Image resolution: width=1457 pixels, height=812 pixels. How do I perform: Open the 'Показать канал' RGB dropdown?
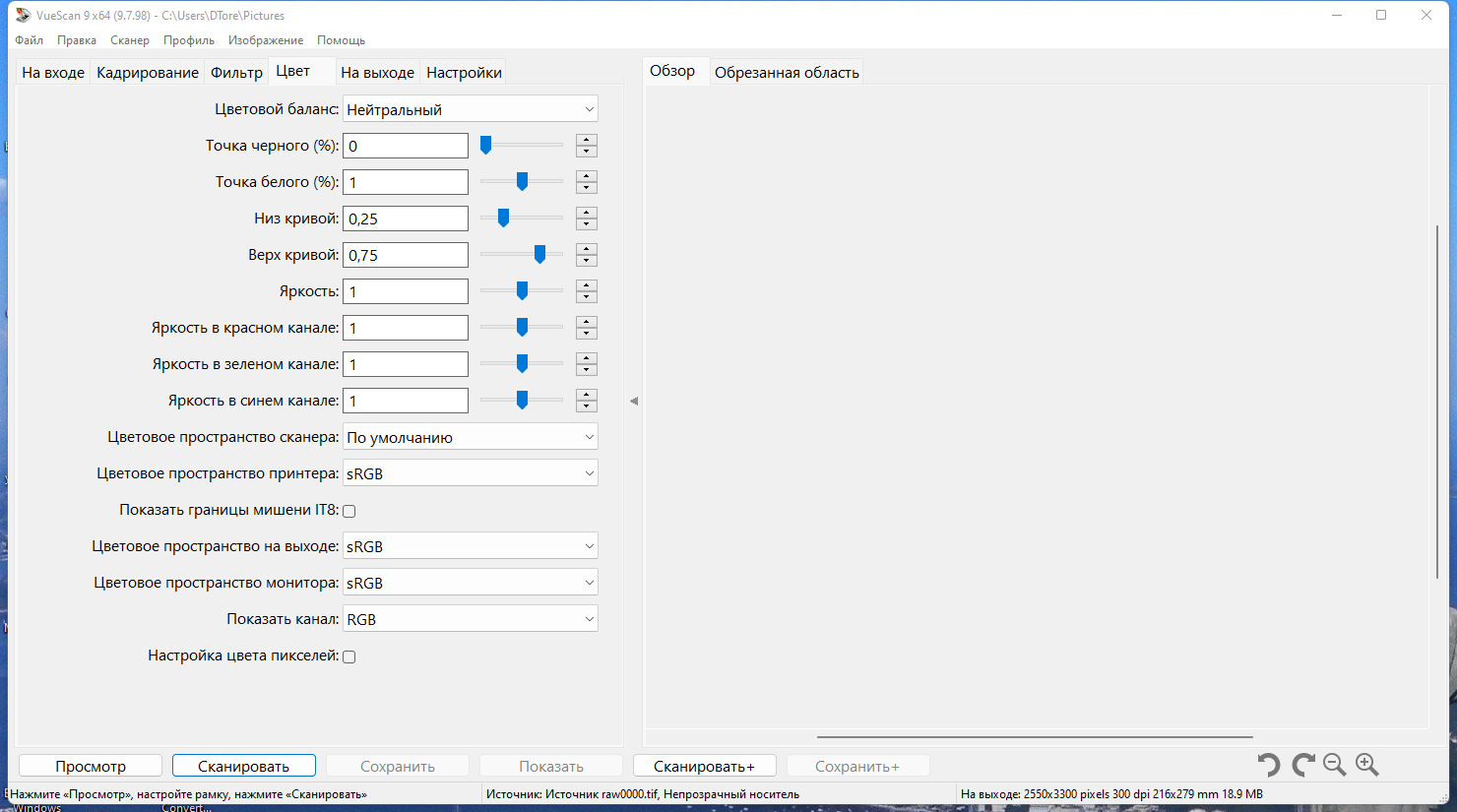point(471,619)
